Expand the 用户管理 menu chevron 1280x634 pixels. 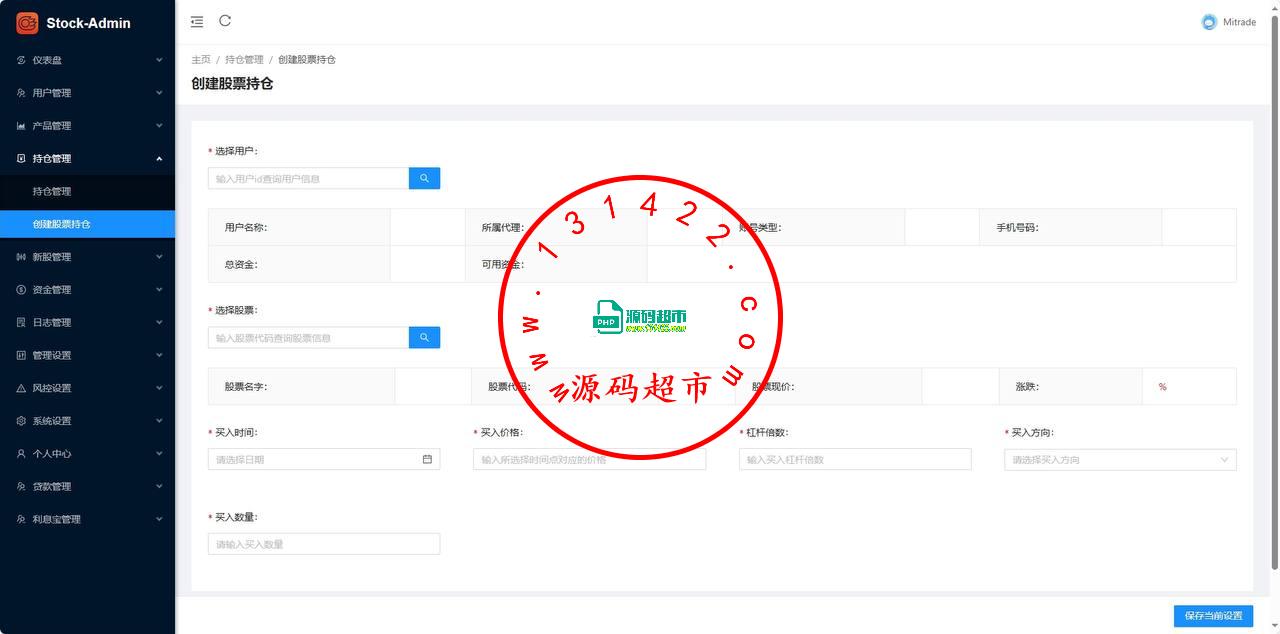159,93
